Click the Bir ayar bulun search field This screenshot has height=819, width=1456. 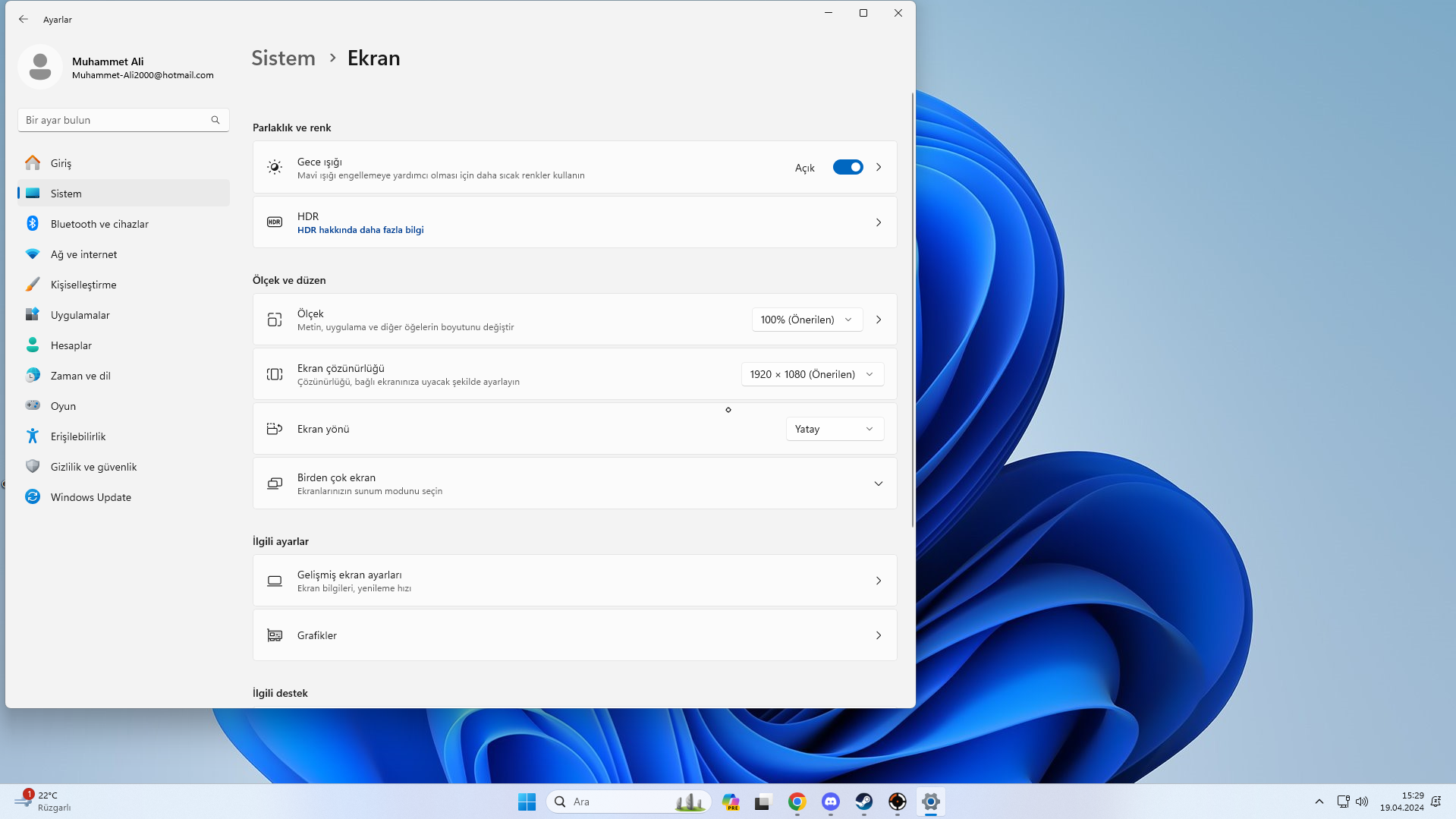(x=124, y=120)
